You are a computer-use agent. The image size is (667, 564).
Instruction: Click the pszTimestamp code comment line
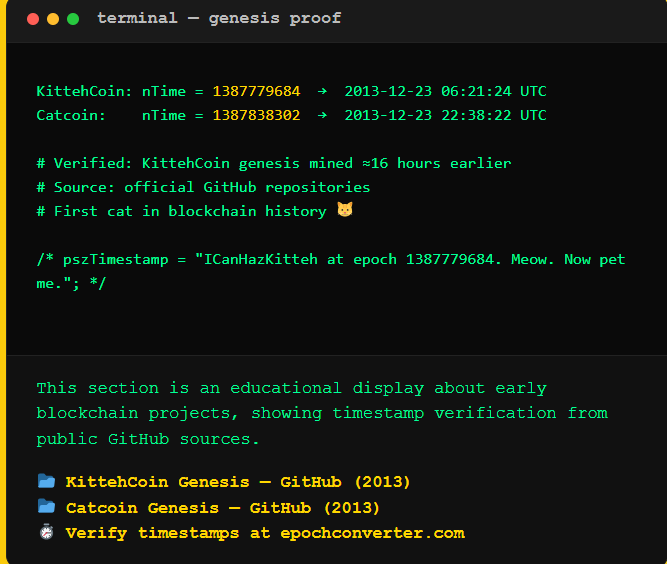tap(331, 259)
